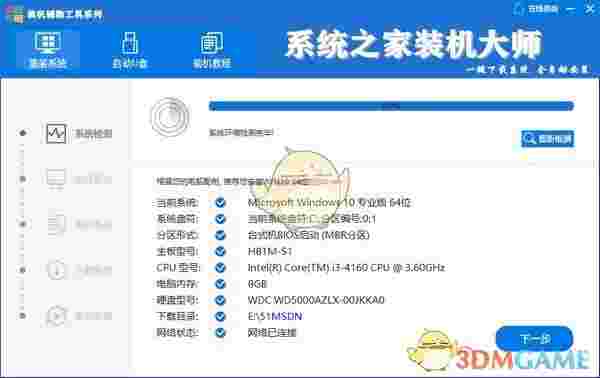The image size is (600, 378).
Task: Click the checkmark beside Windows 10 system row
Action: (x=220, y=202)
